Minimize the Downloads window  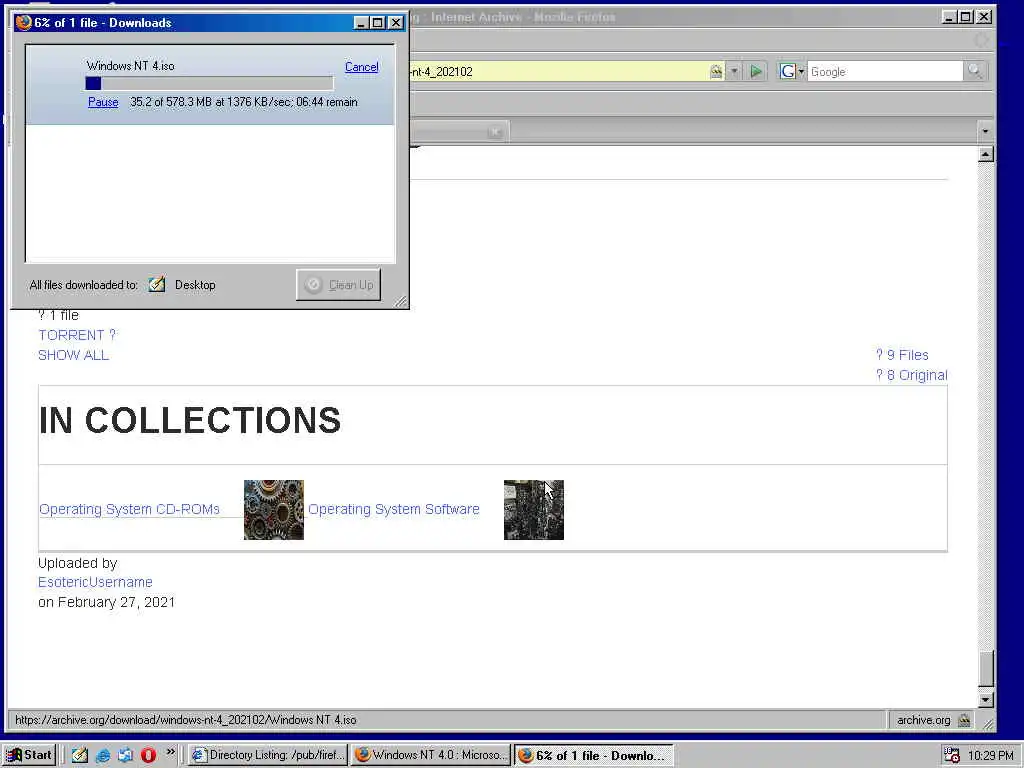coord(361,23)
